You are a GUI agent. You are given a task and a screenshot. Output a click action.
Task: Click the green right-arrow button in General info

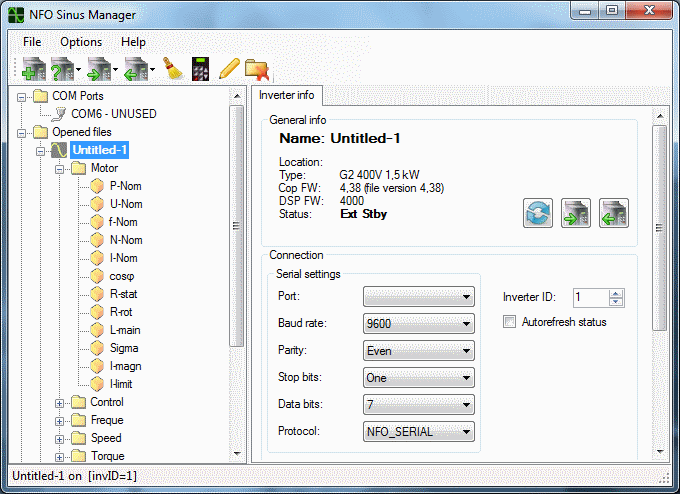(576, 213)
